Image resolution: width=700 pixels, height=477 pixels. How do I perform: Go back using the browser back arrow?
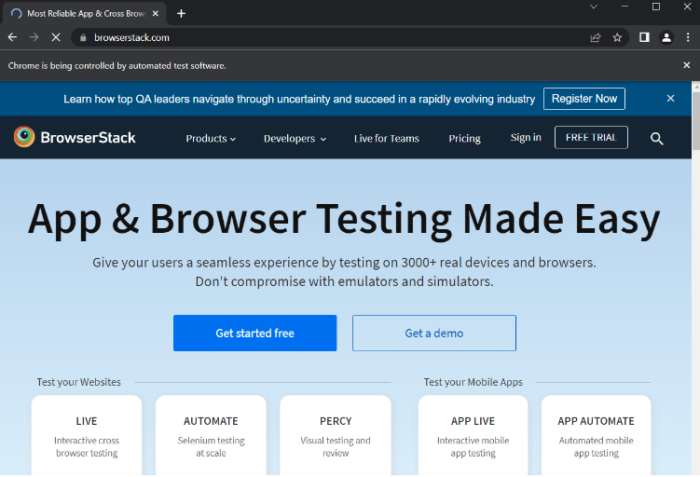tap(12, 37)
